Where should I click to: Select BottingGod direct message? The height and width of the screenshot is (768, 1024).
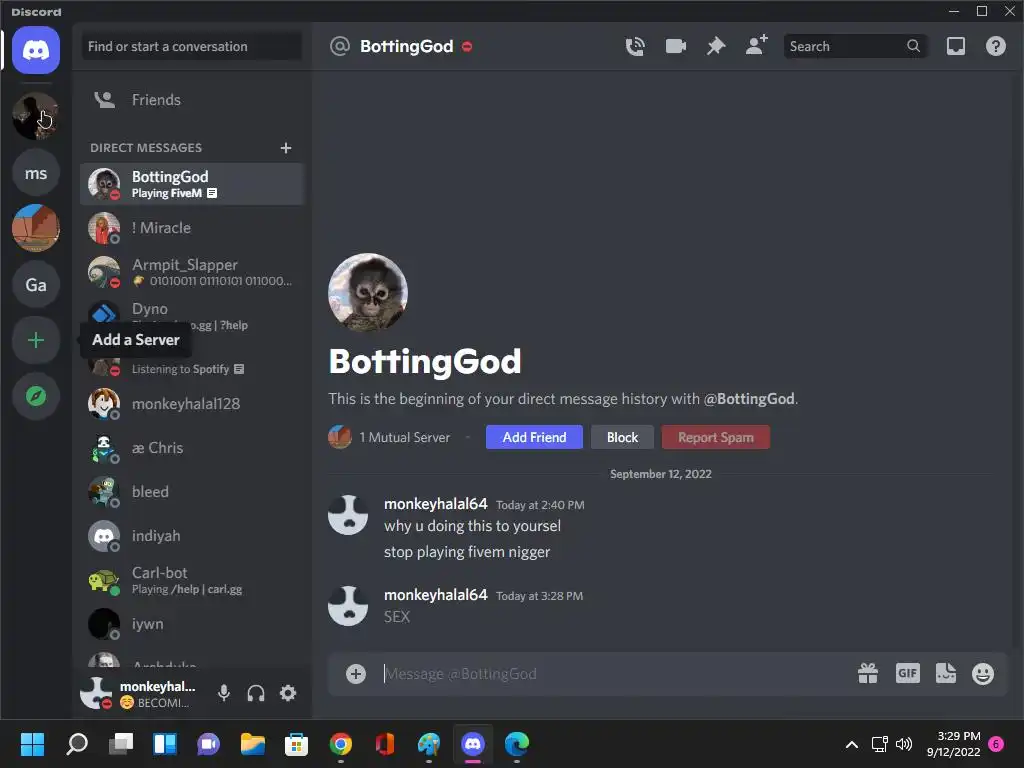coord(192,184)
